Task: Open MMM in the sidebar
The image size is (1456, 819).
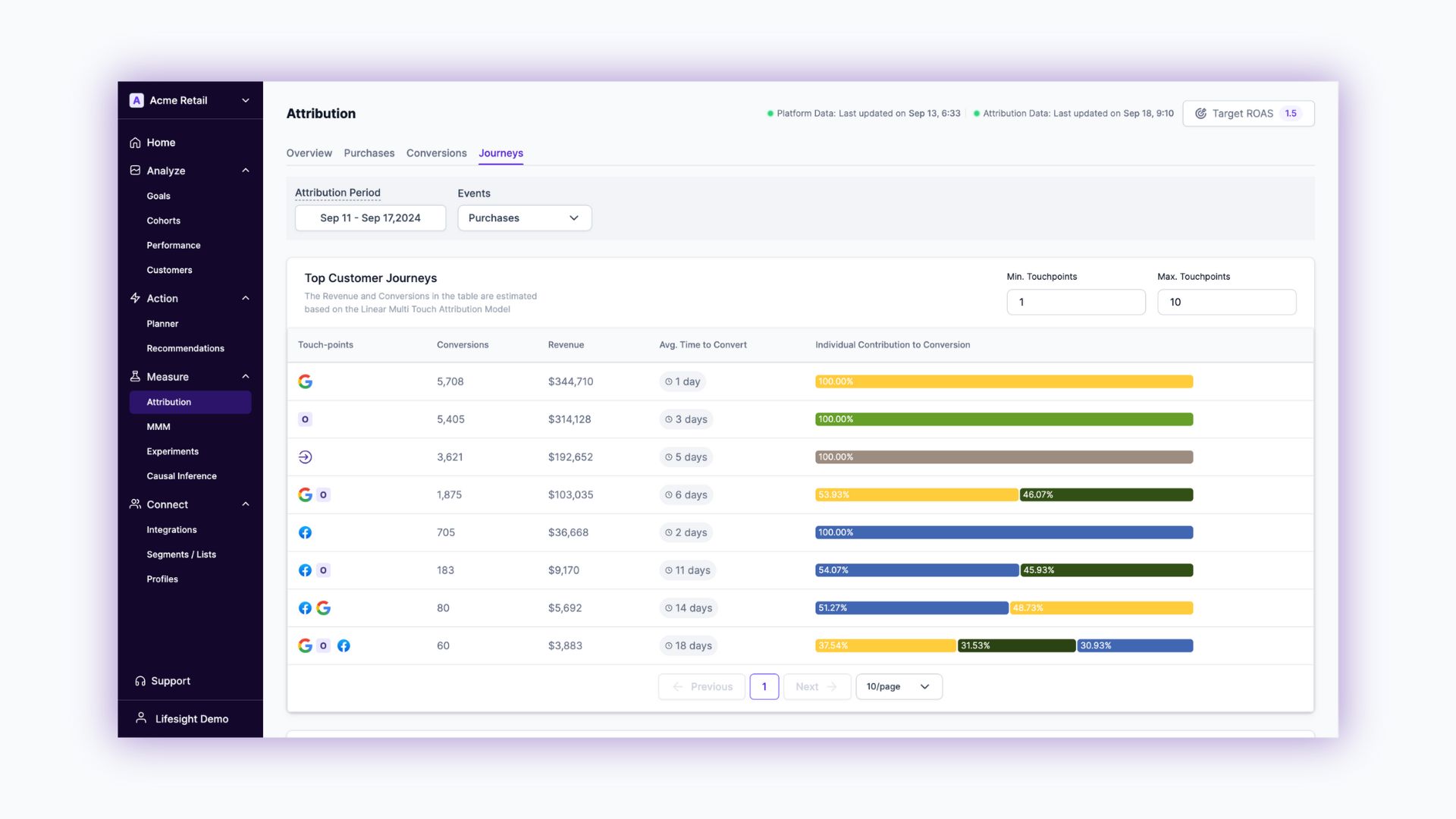Action: pyautogui.click(x=158, y=427)
